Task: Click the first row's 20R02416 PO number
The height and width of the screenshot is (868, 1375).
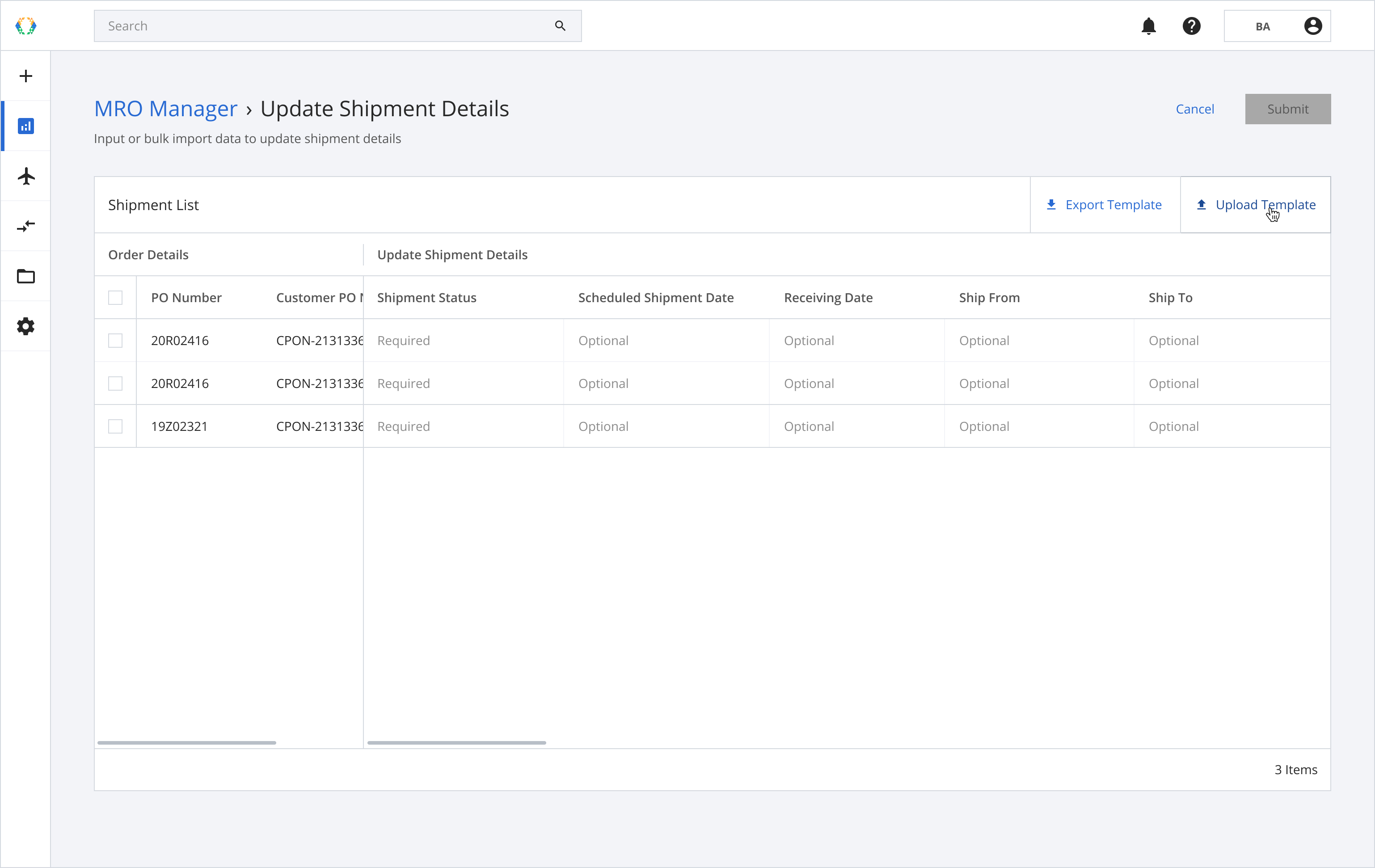Action: point(180,340)
